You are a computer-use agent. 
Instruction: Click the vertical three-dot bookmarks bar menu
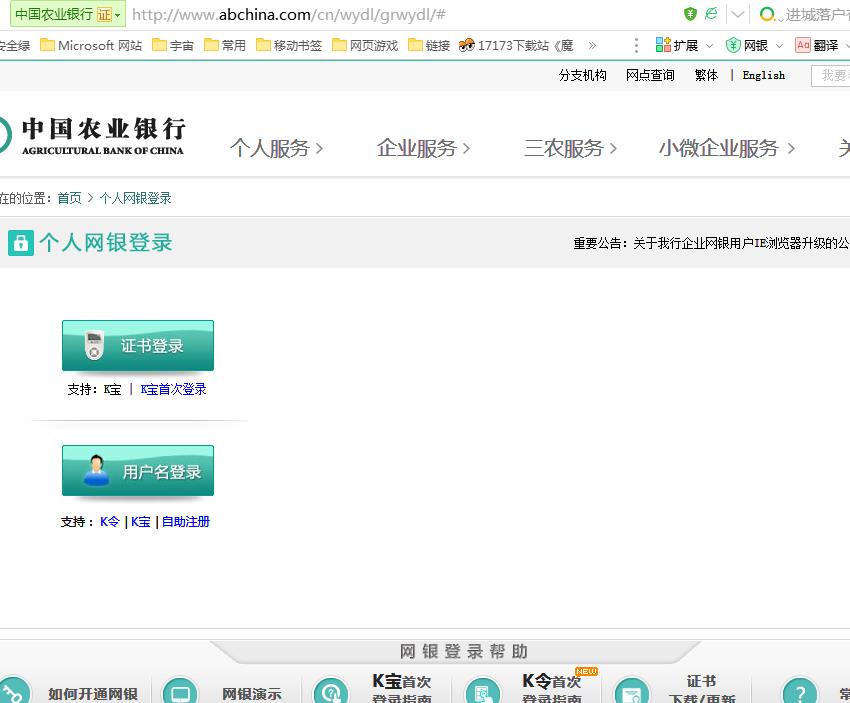(636, 45)
